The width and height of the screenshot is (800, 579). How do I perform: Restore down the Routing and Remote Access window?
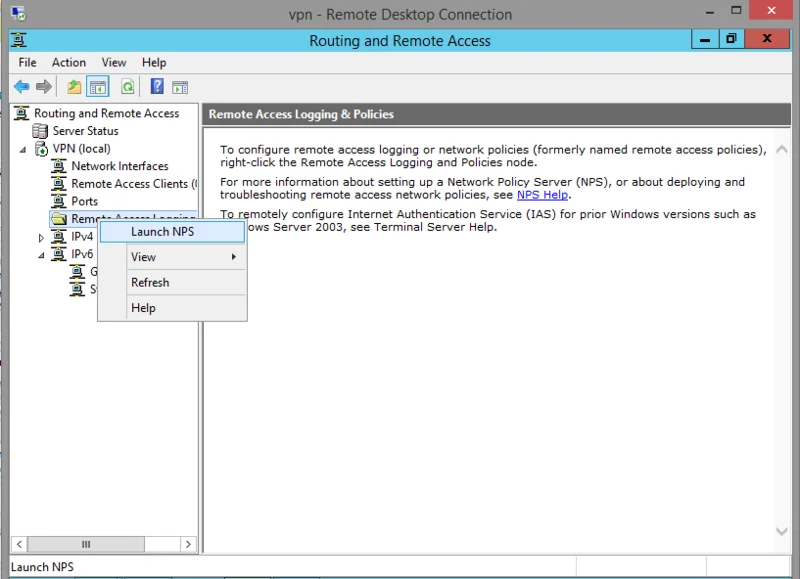[x=732, y=39]
